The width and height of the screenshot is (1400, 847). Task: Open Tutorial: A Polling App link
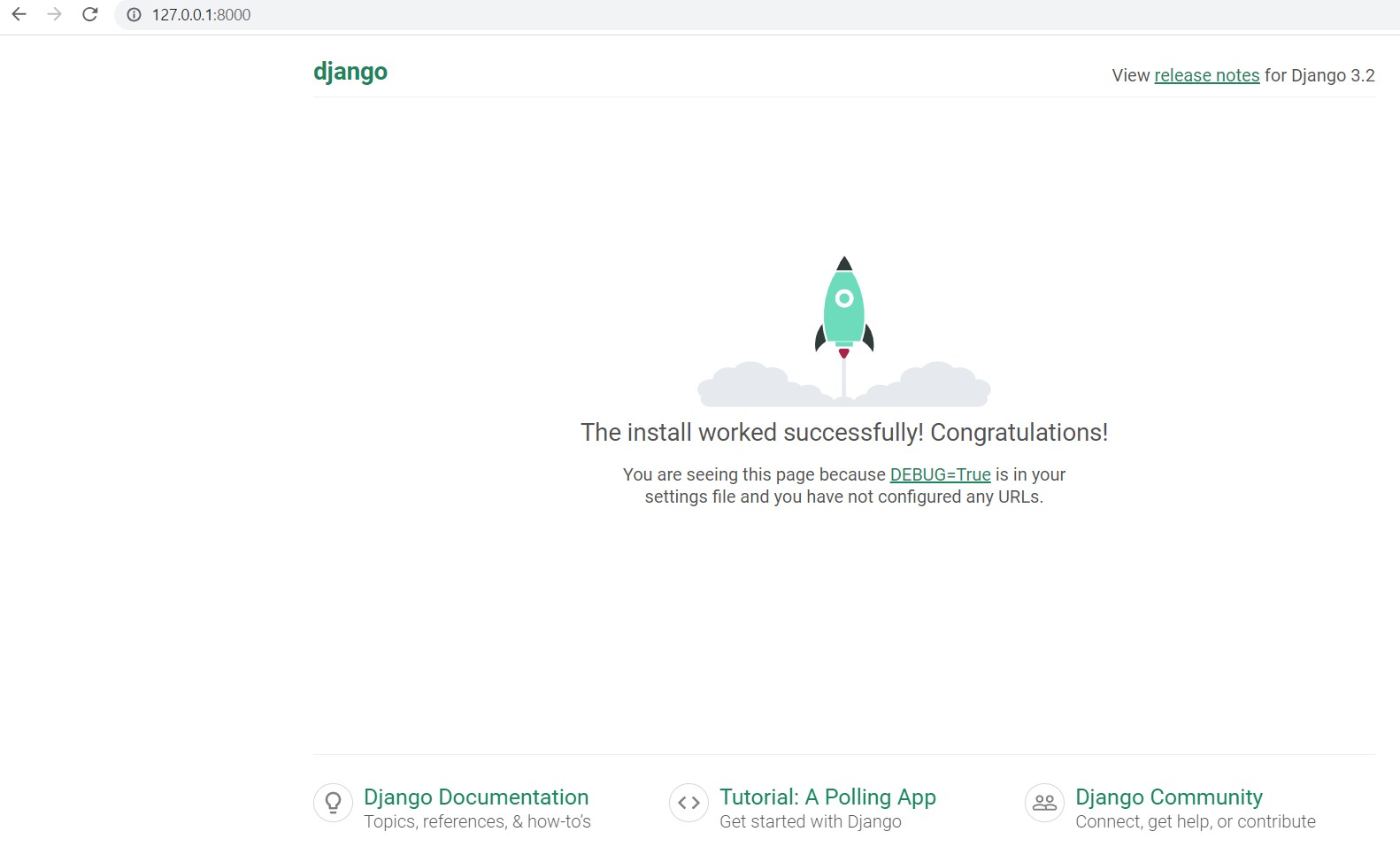(x=827, y=797)
